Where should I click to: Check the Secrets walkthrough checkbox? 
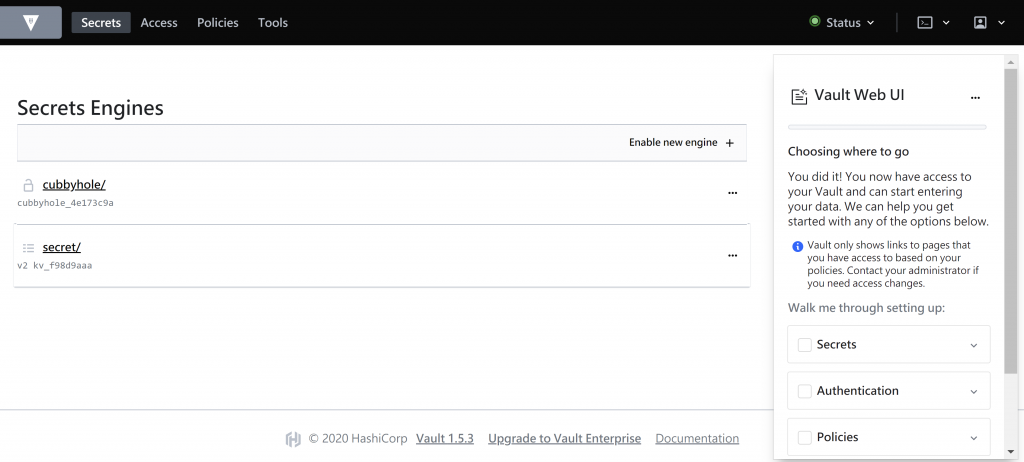point(805,344)
